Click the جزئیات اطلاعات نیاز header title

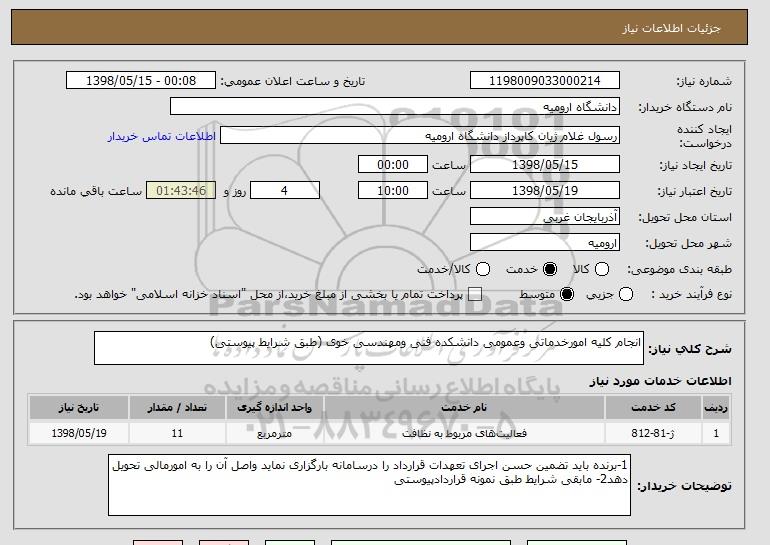point(671,28)
